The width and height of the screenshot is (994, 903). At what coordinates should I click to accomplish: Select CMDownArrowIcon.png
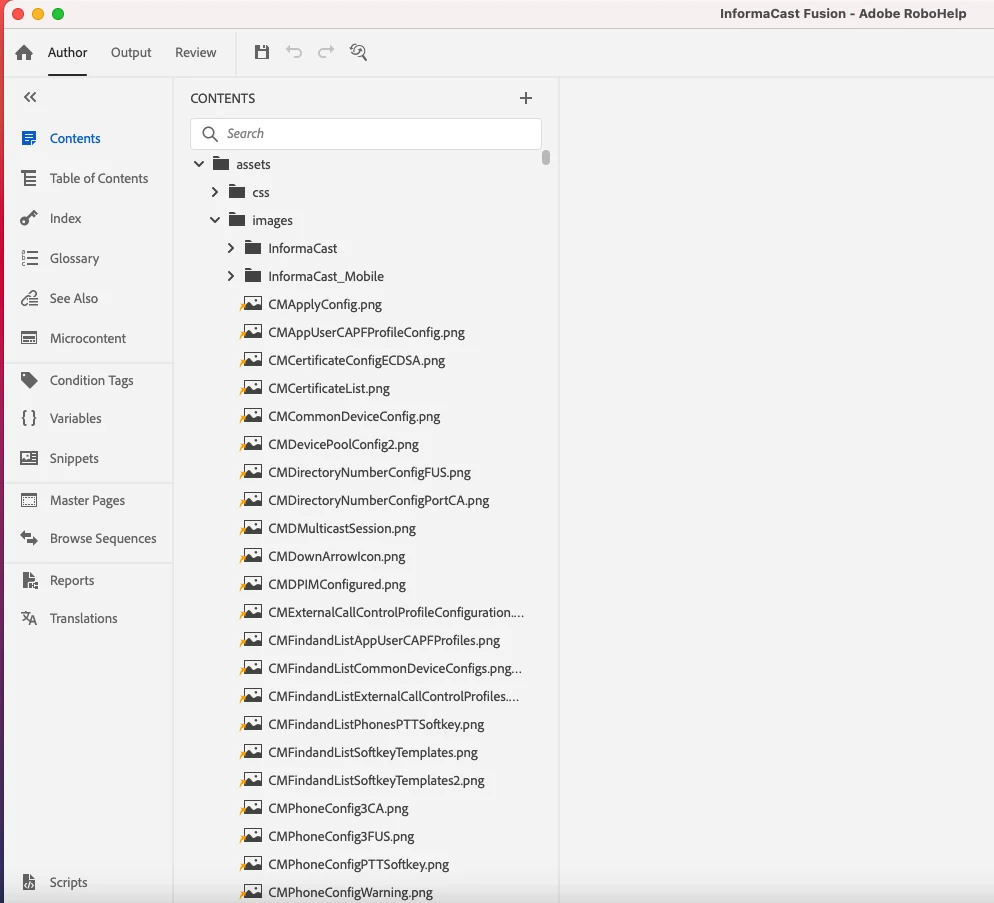click(x=337, y=556)
